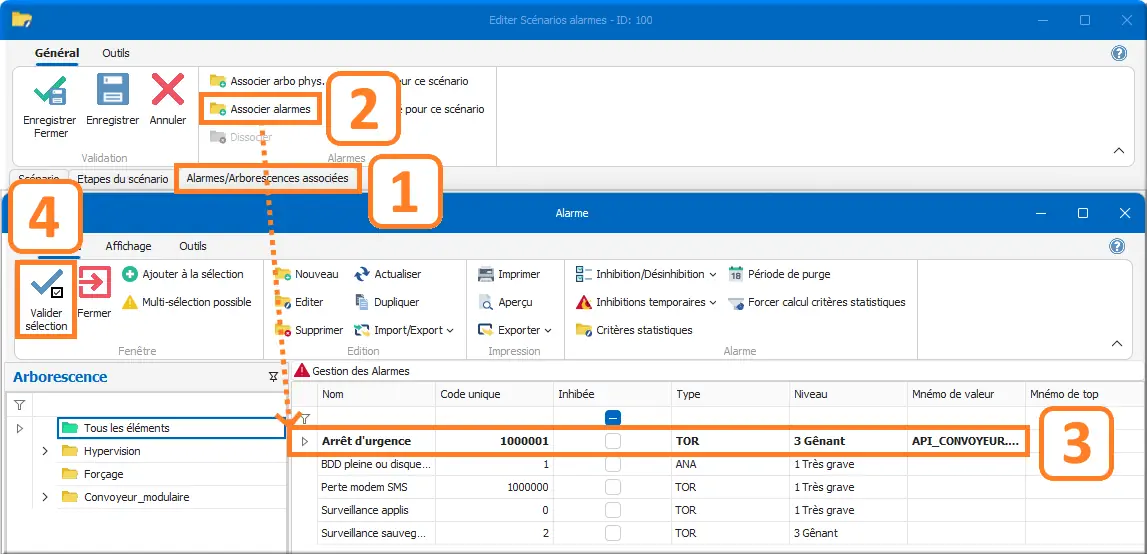
Task: Toggle Inhibée checkbox for Surveillance applis
Action: pyautogui.click(x=613, y=509)
